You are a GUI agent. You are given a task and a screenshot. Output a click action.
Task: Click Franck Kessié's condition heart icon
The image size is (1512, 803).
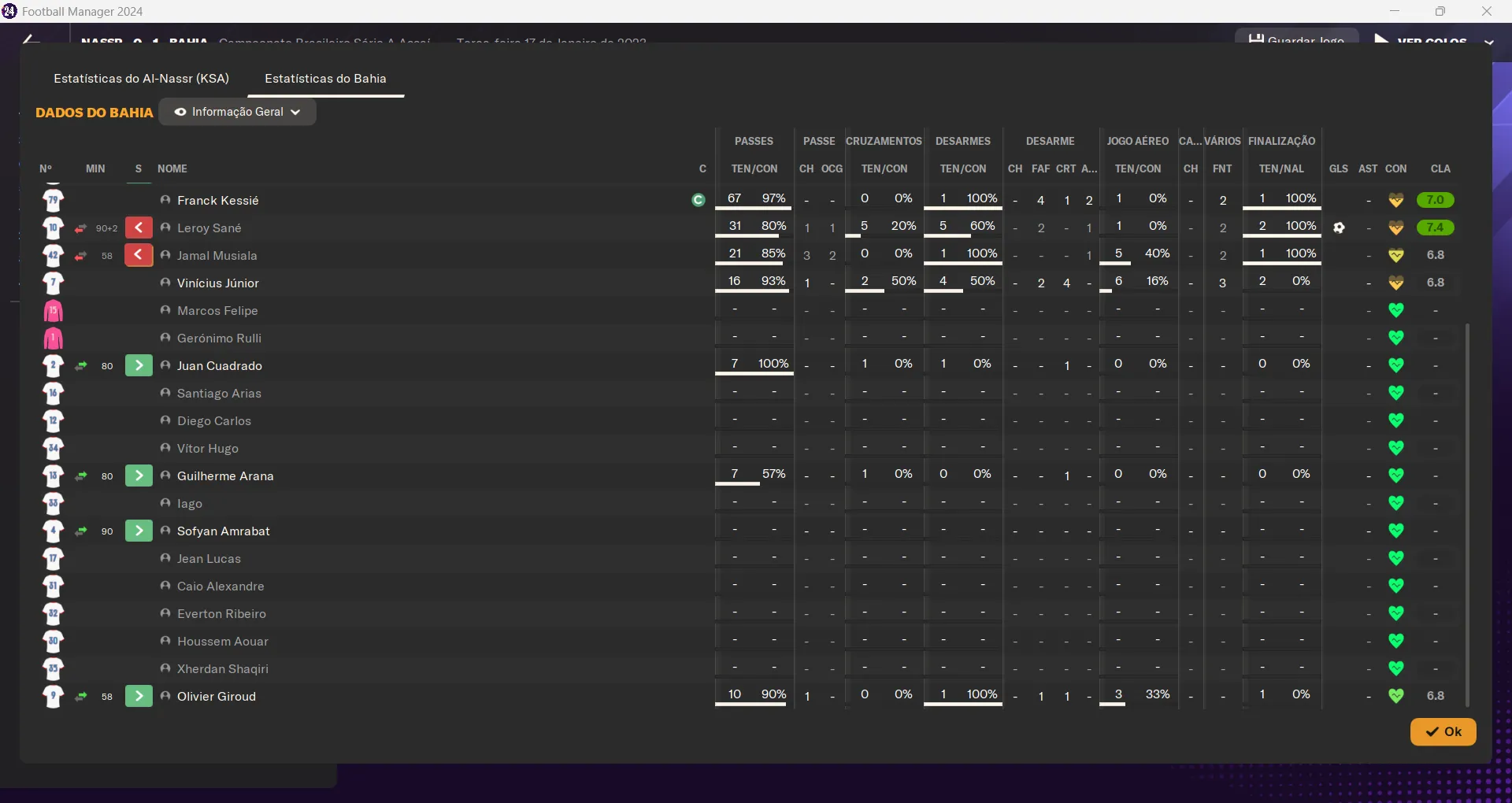pos(1396,200)
